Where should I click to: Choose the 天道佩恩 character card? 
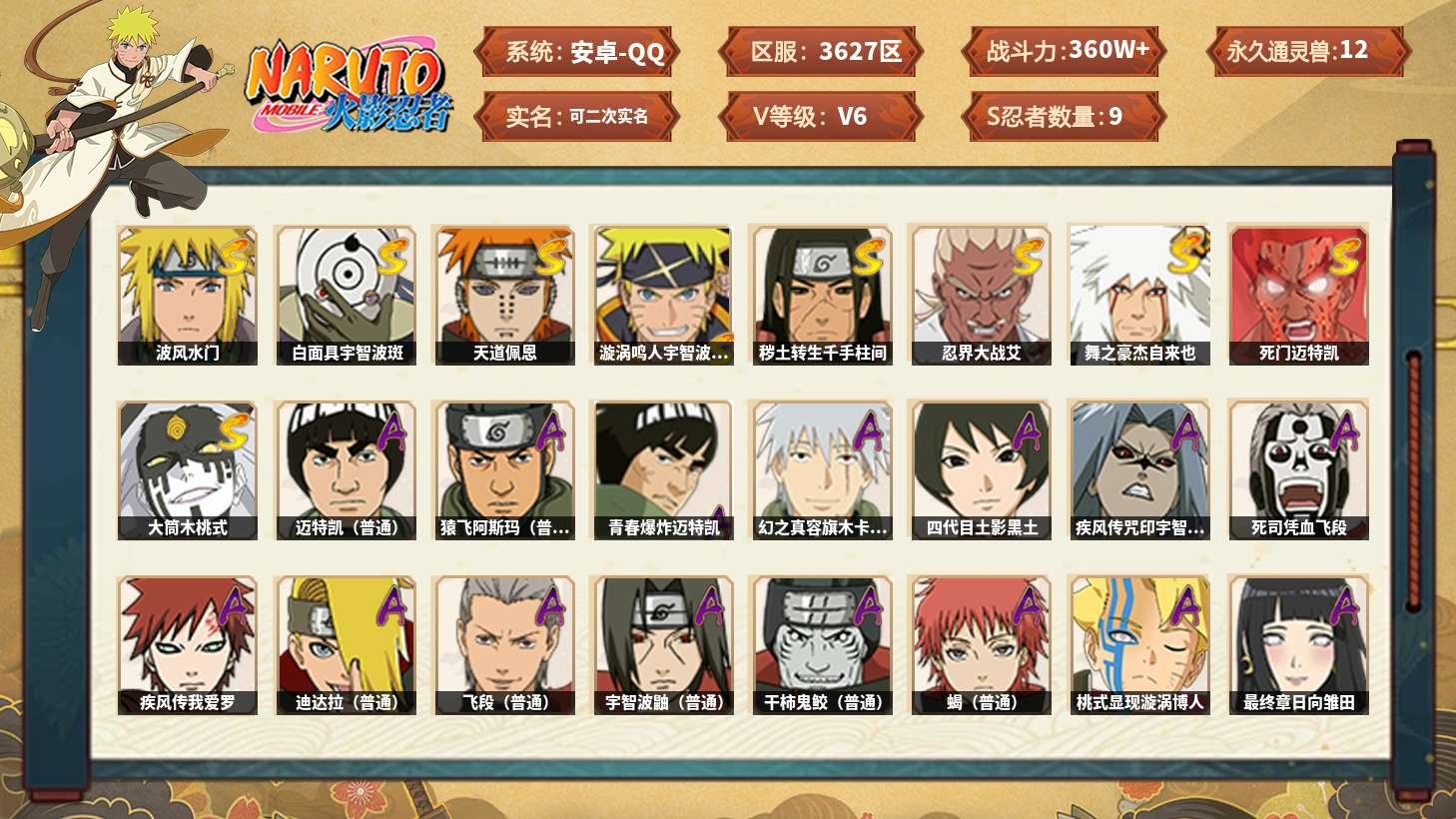pyautogui.click(x=504, y=296)
